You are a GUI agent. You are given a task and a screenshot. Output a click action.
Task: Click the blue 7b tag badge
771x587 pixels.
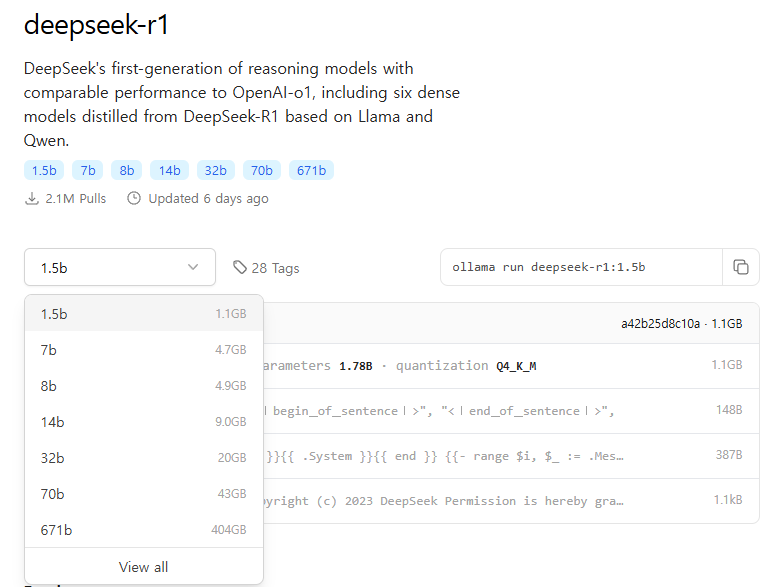pos(88,171)
